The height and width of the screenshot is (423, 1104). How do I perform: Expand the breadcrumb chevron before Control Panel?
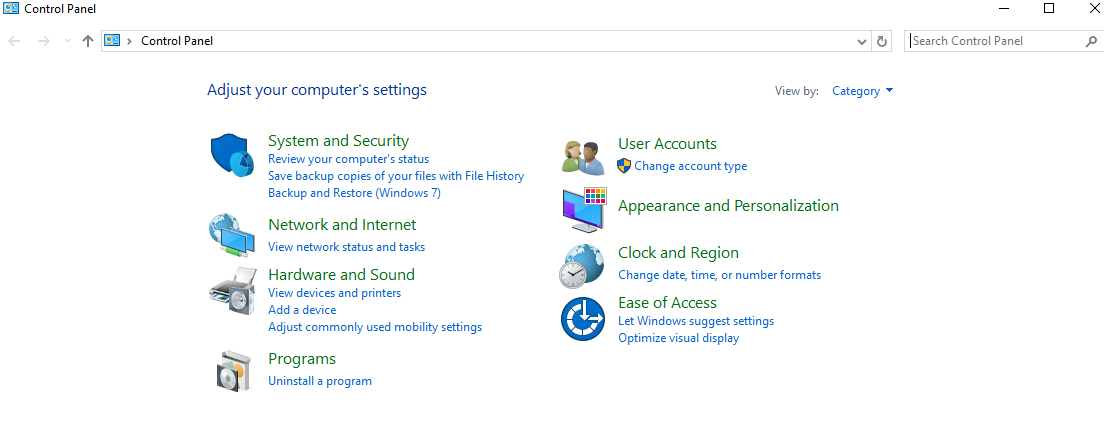tap(130, 41)
